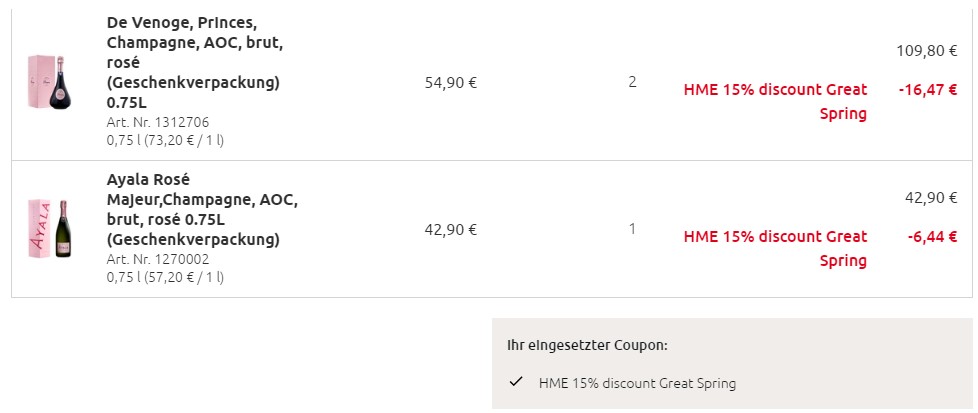
Task: Click the -16,47 € discount amount
Action: tap(928, 90)
